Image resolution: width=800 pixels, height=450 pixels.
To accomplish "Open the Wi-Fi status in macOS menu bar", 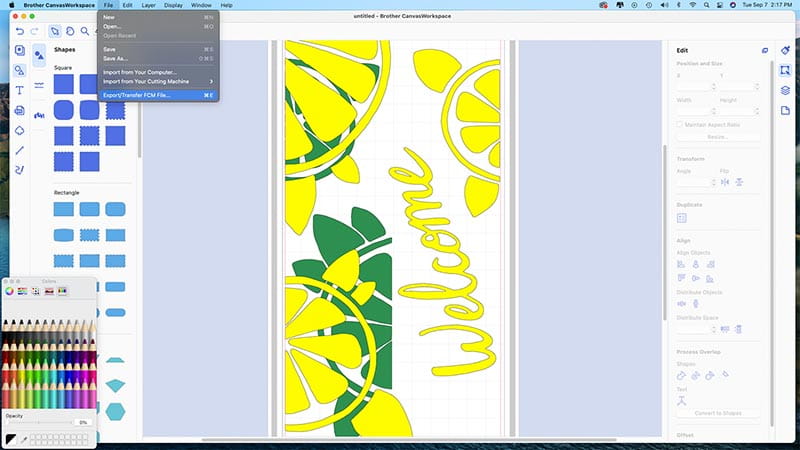I will pos(692,5).
